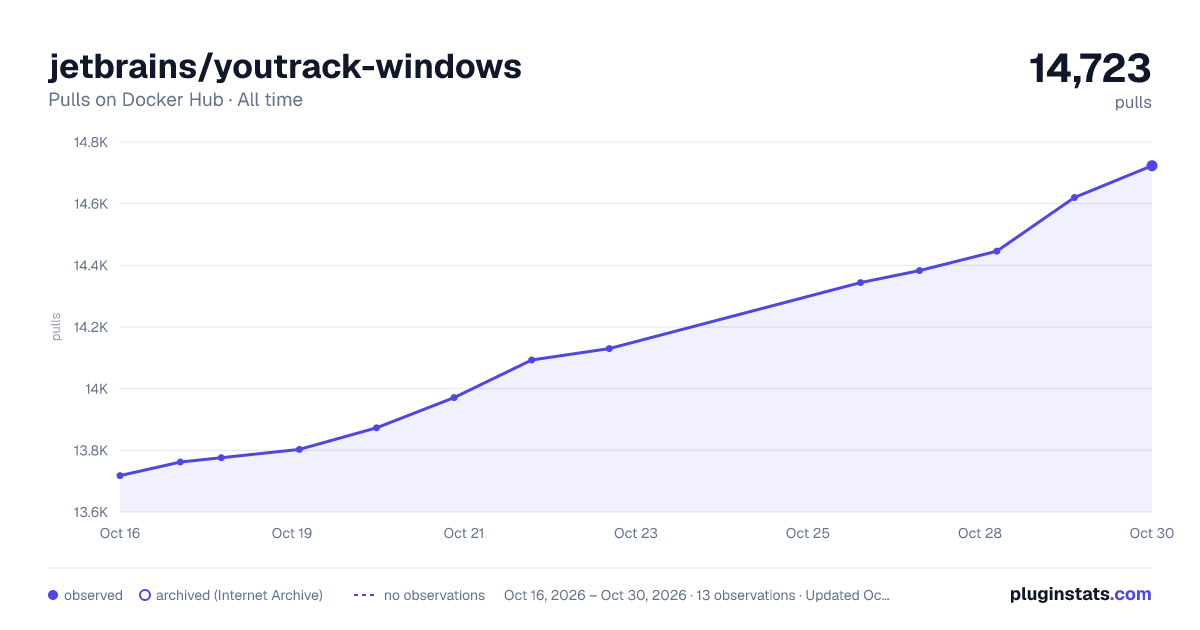Click the data point between 13.8K and 14K
The height and width of the screenshot is (630, 1200).
[377, 427]
